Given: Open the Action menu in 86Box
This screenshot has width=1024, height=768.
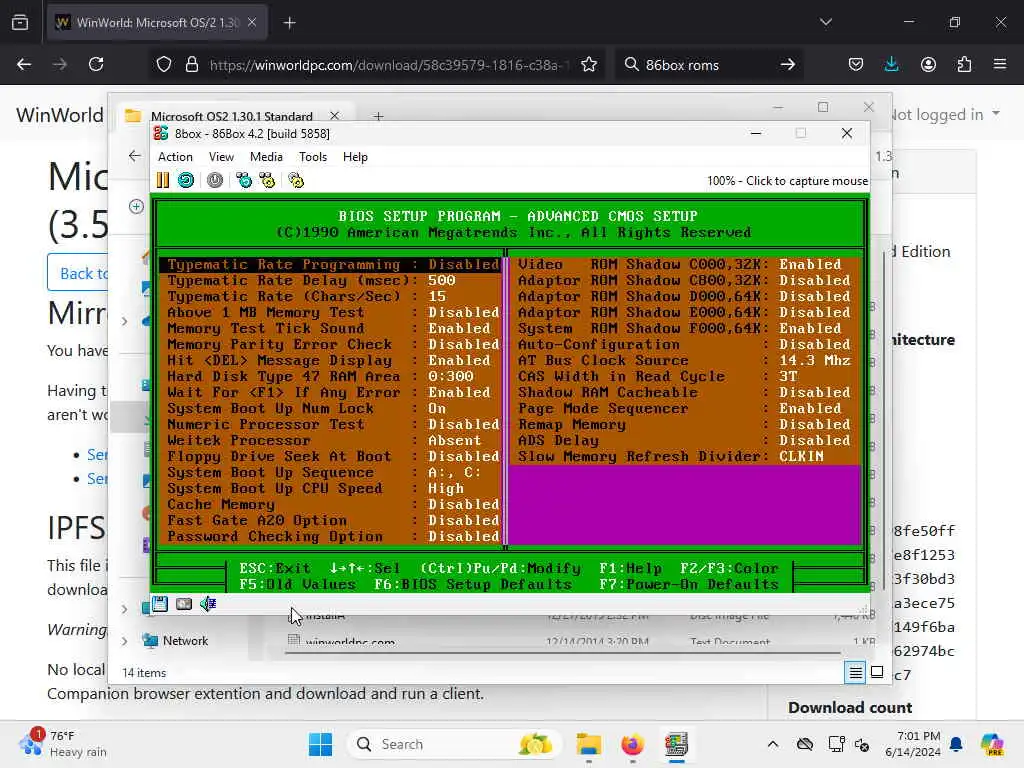Looking at the screenshot, I should coord(175,157).
